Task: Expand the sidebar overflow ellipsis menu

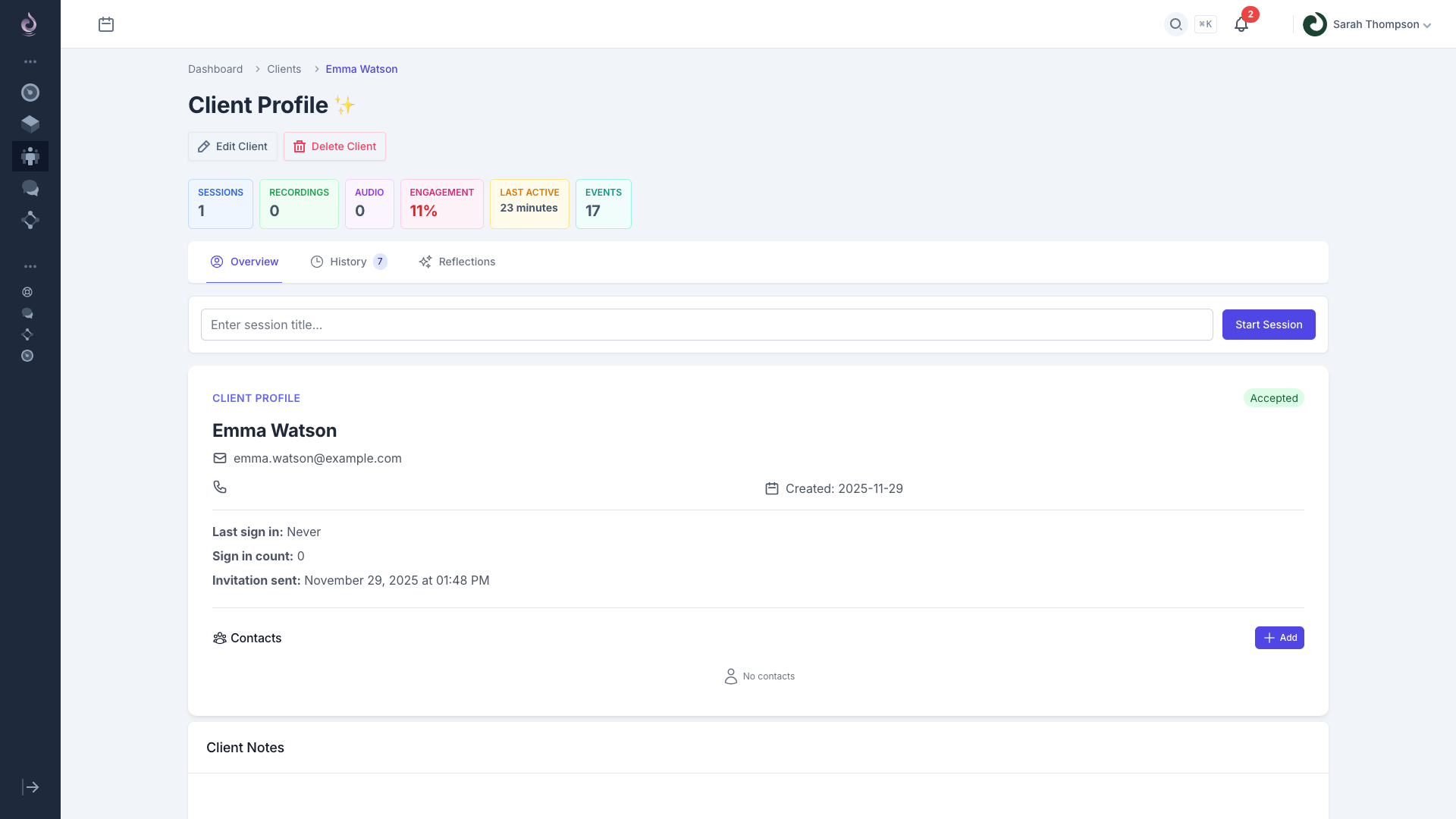Action: click(30, 61)
